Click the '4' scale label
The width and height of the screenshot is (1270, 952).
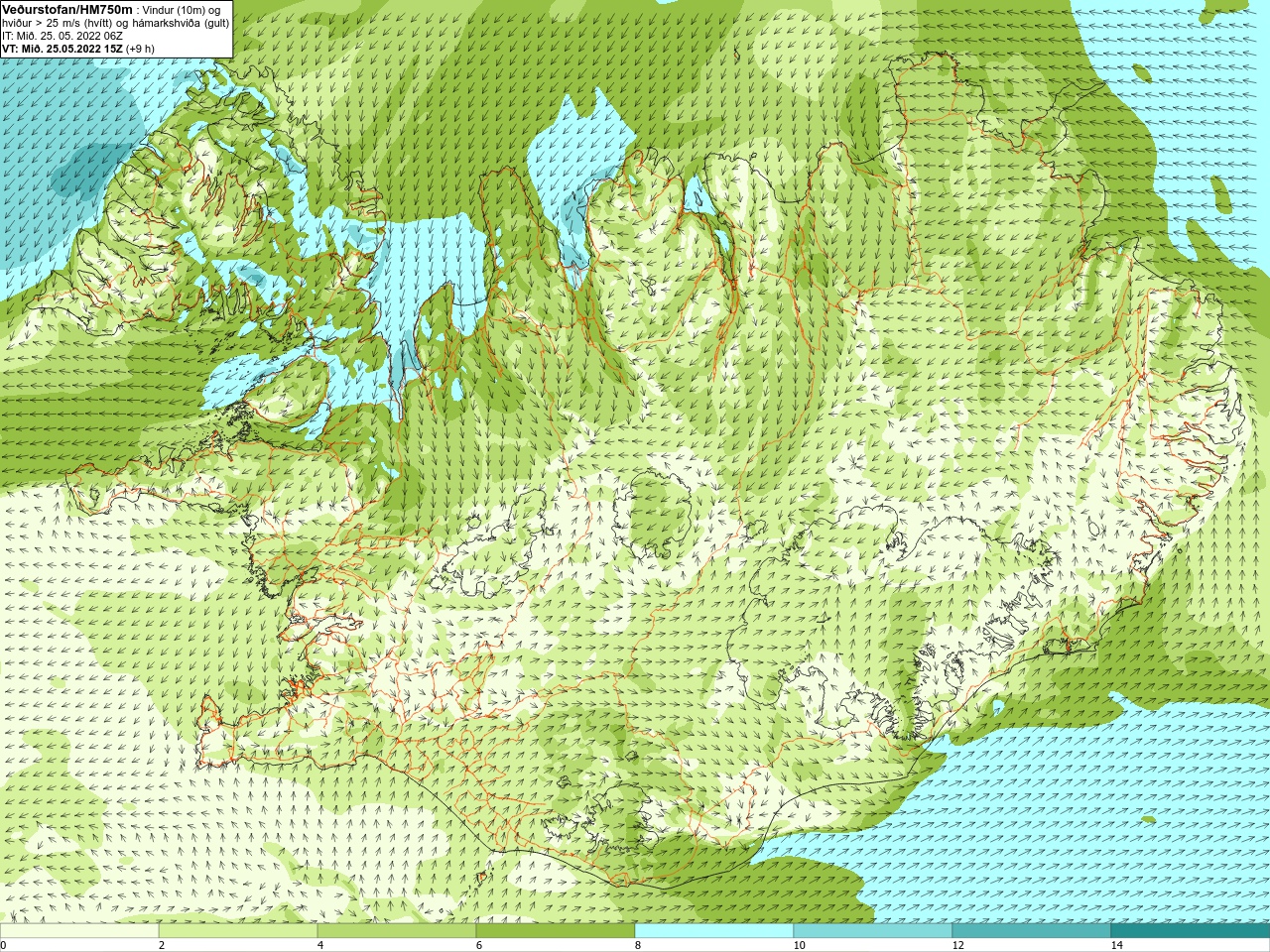point(320,945)
